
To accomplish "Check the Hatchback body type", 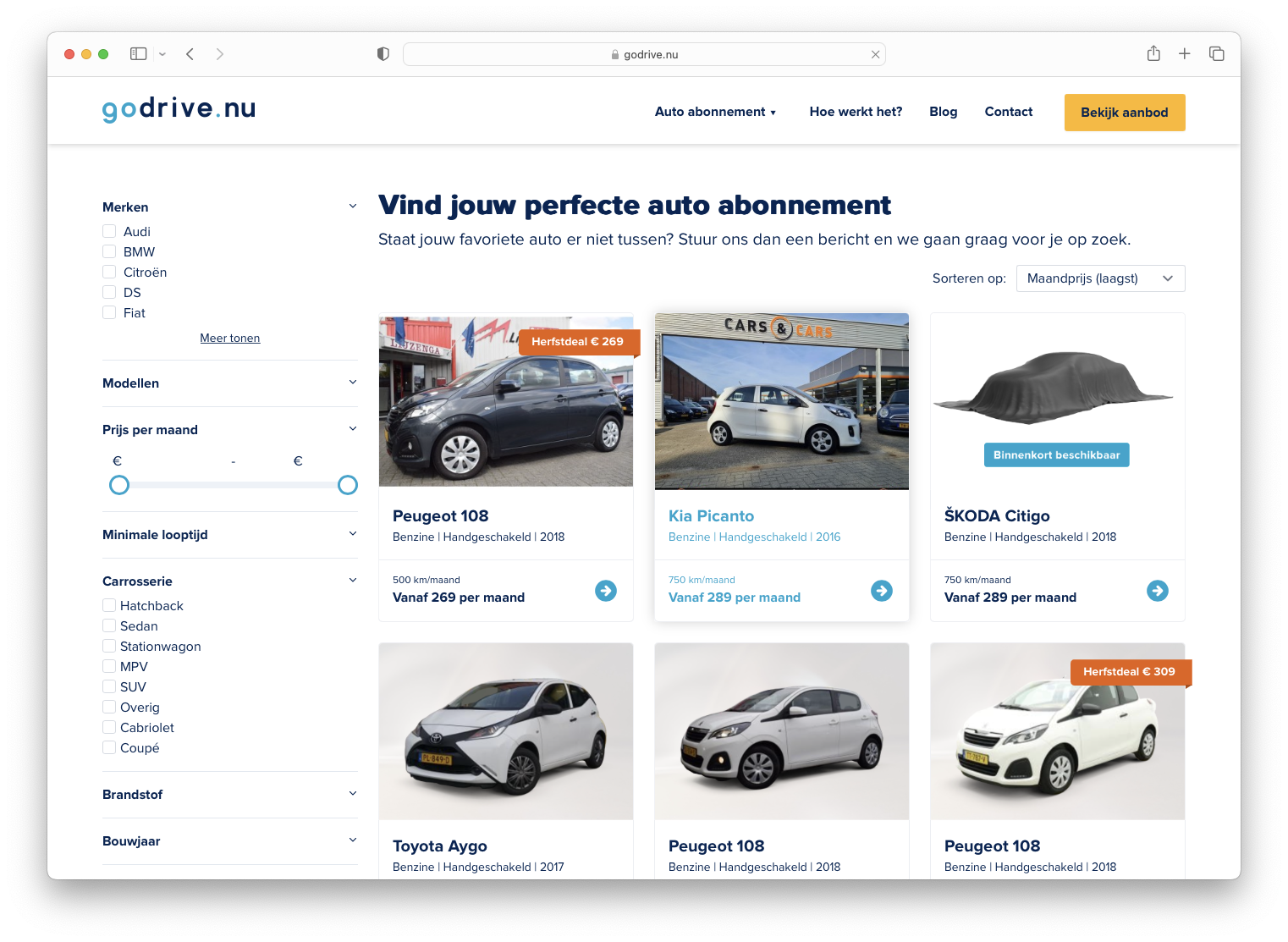I will [109, 605].
